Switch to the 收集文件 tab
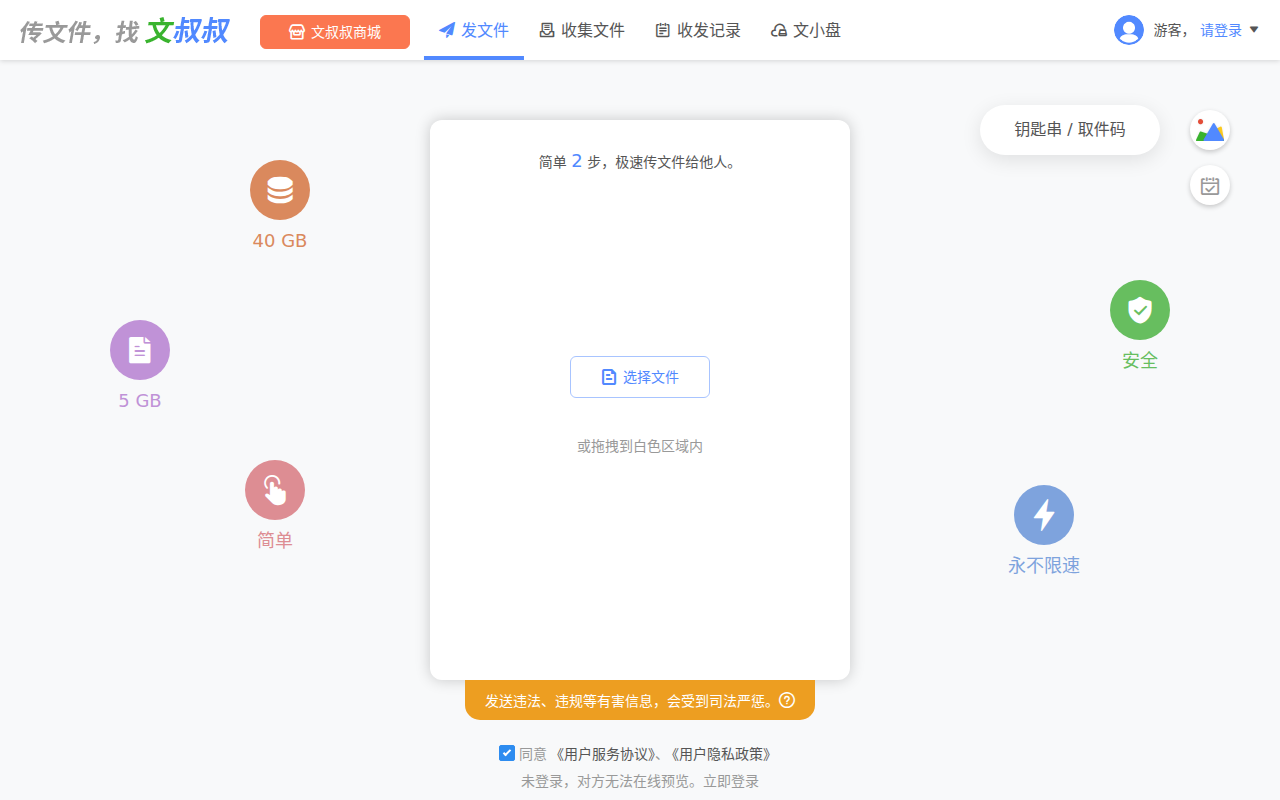 point(582,31)
